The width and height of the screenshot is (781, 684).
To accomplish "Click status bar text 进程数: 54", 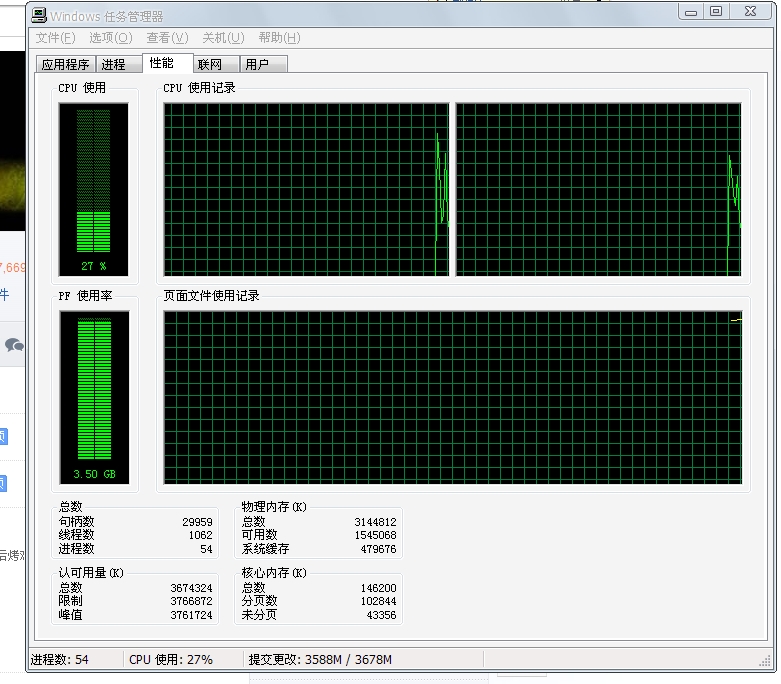I will pos(60,660).
